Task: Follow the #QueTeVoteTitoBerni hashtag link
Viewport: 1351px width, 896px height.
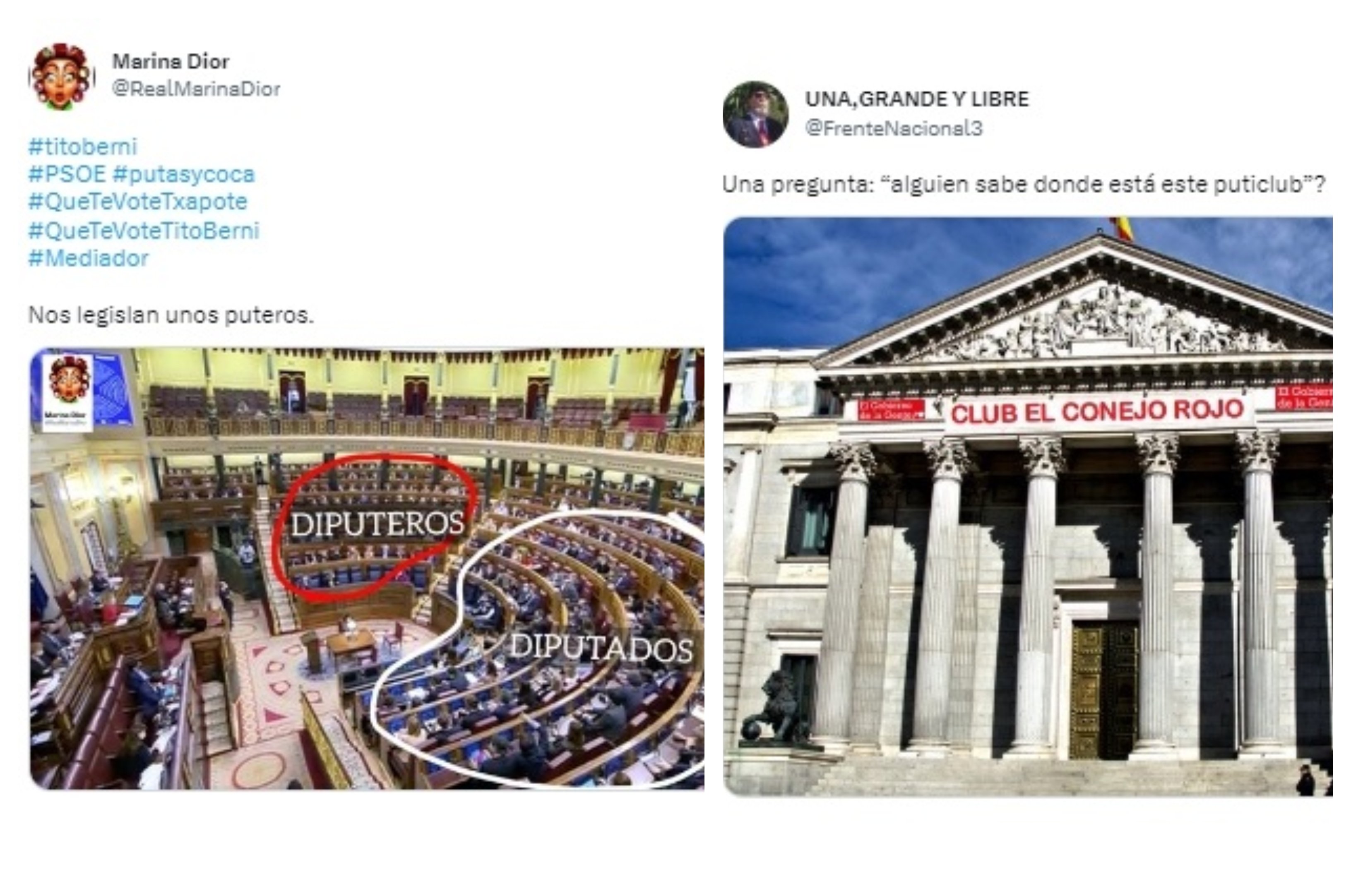Action: coord(144,230)
